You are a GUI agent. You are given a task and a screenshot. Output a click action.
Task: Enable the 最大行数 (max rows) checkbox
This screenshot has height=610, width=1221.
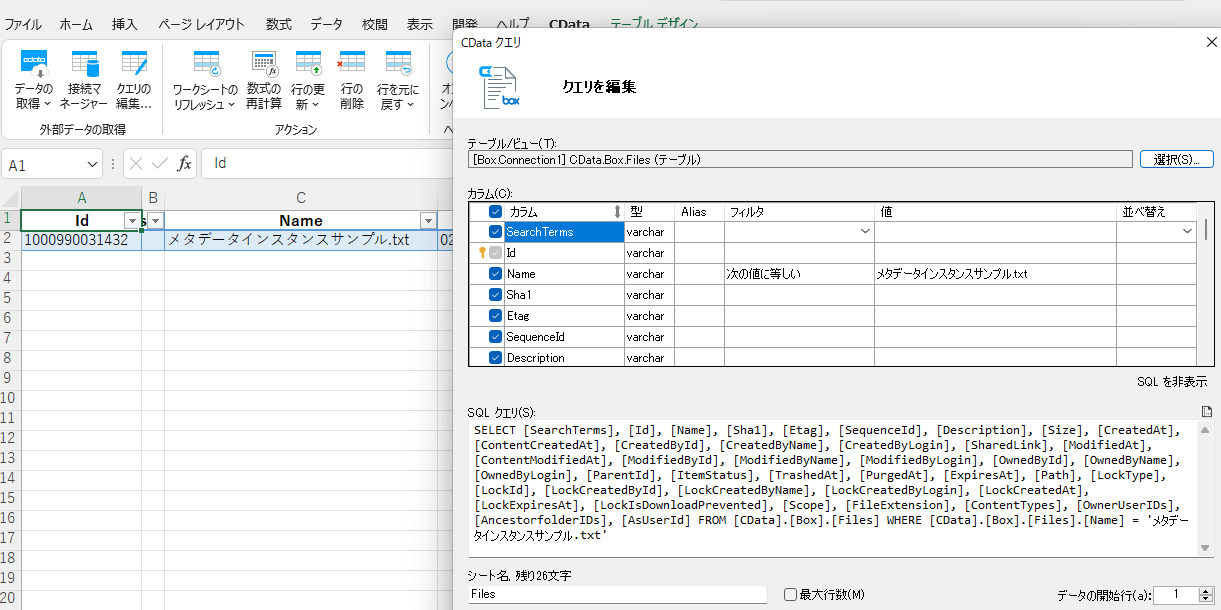click(x=791, y=595)
